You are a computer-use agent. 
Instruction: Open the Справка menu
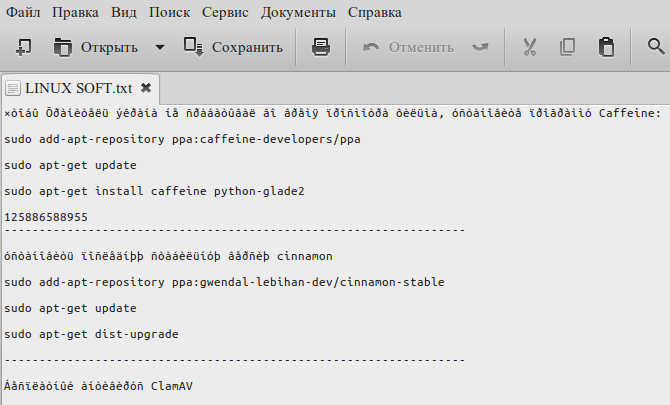[375, 13]
